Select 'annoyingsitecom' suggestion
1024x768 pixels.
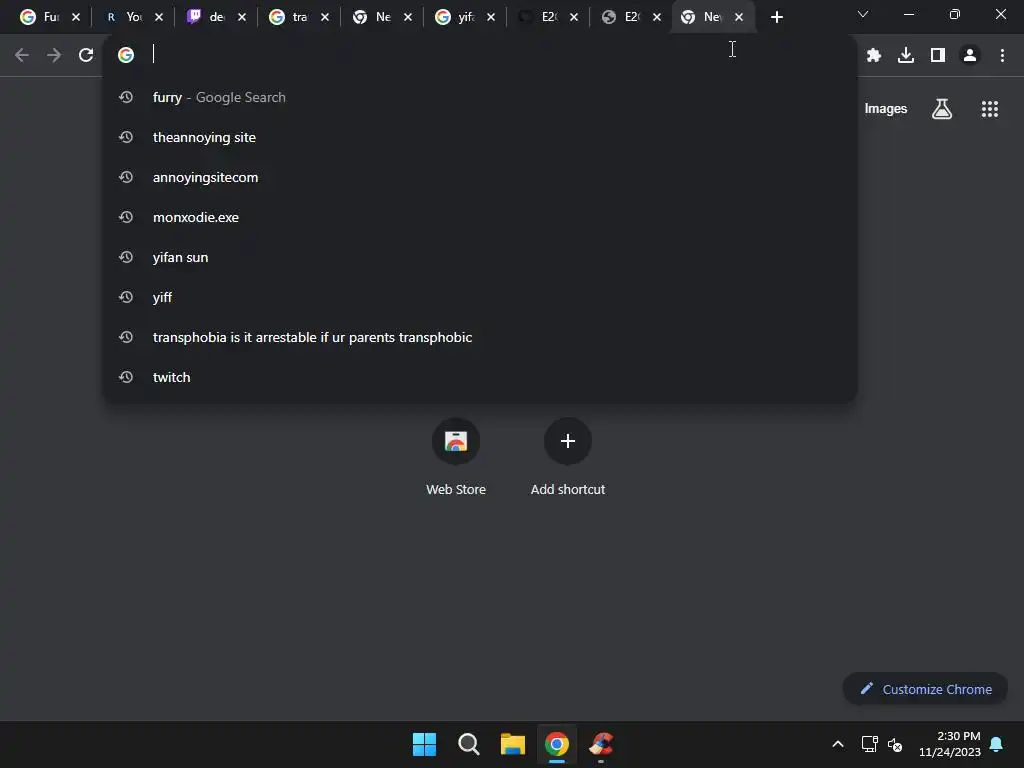click(480, 177)
